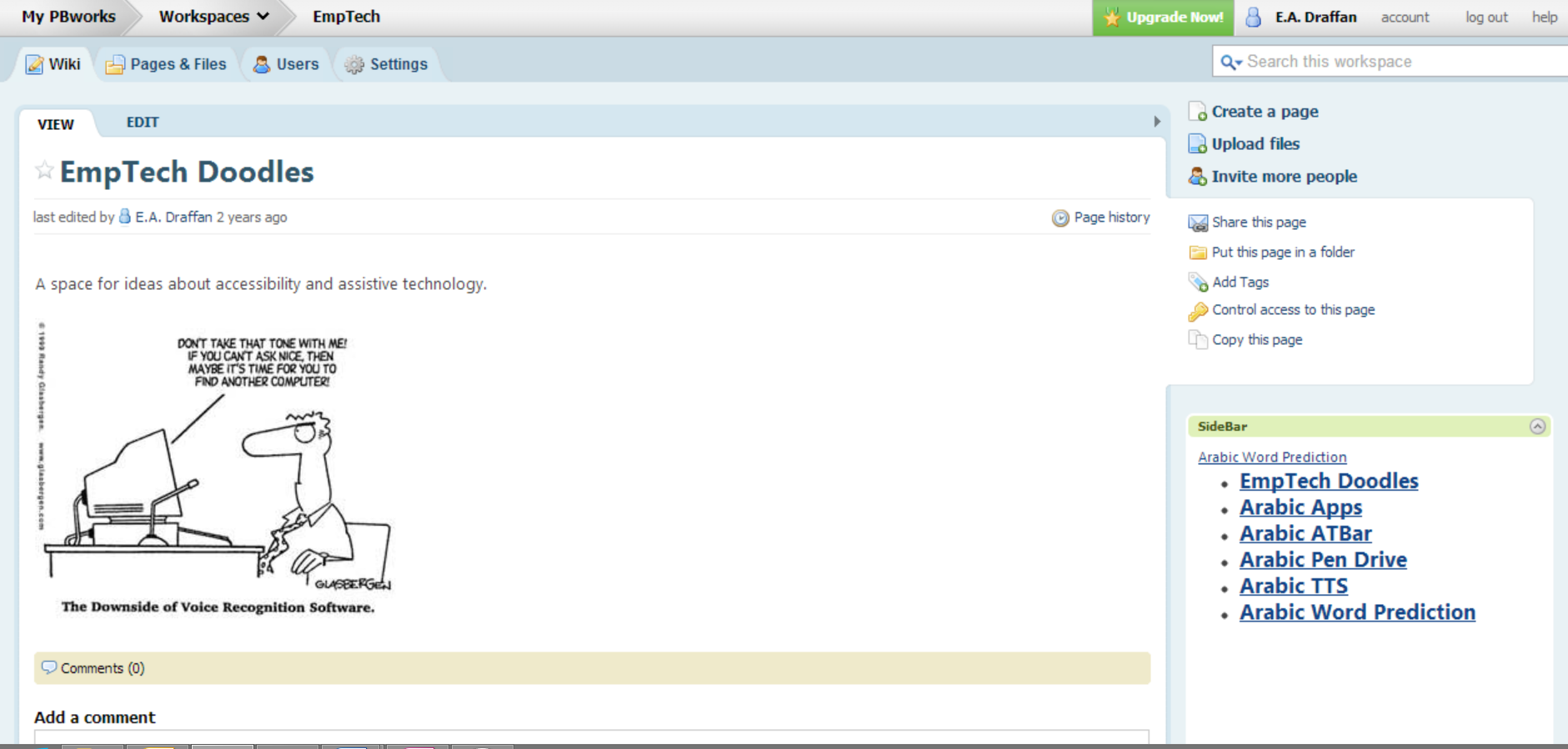Click the Upgrade Now! button
The width and height of the screenshot is (1568, 749).
pyautogui.click(x=1163, y=17)
